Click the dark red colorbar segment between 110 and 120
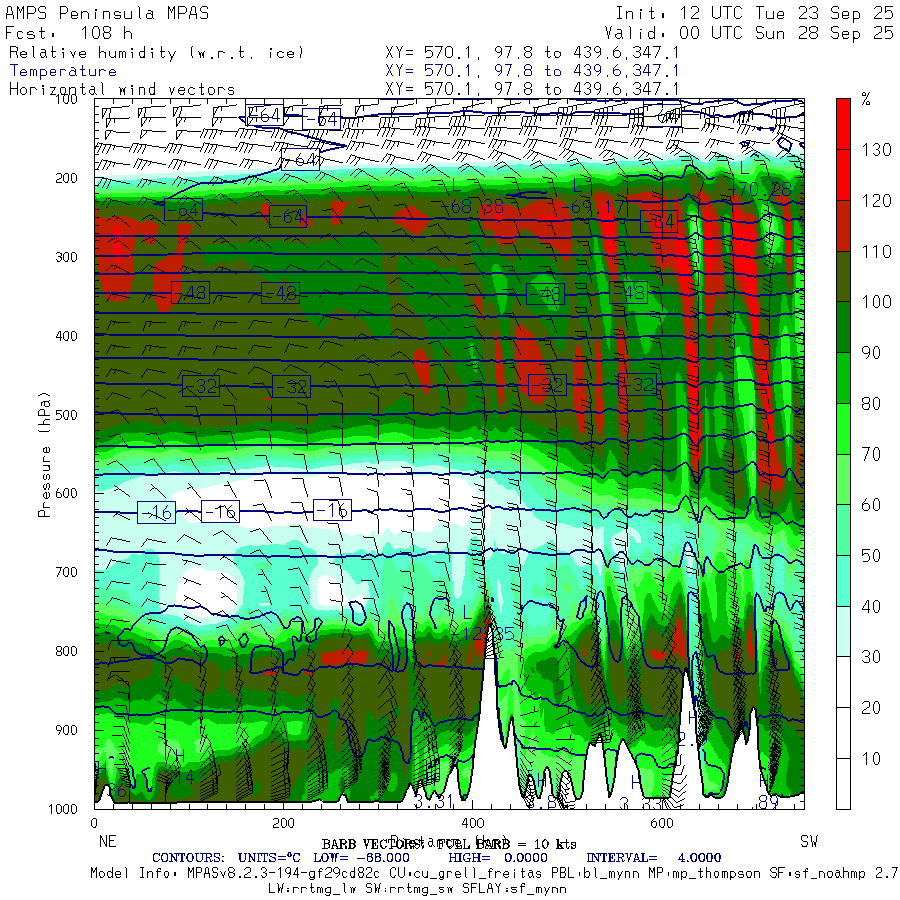900x900 pixels. pos(843,226)
